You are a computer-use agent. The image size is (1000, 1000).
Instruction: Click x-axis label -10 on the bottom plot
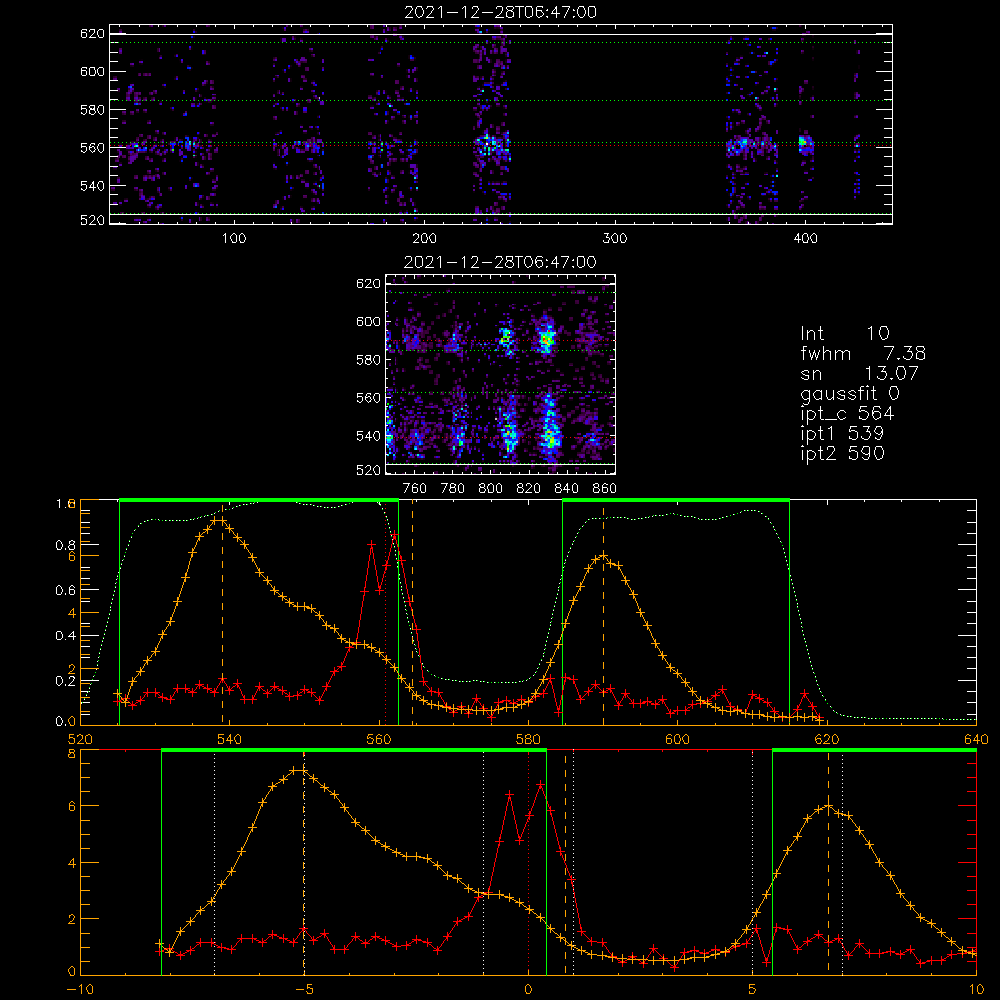[x=80, y=990]
